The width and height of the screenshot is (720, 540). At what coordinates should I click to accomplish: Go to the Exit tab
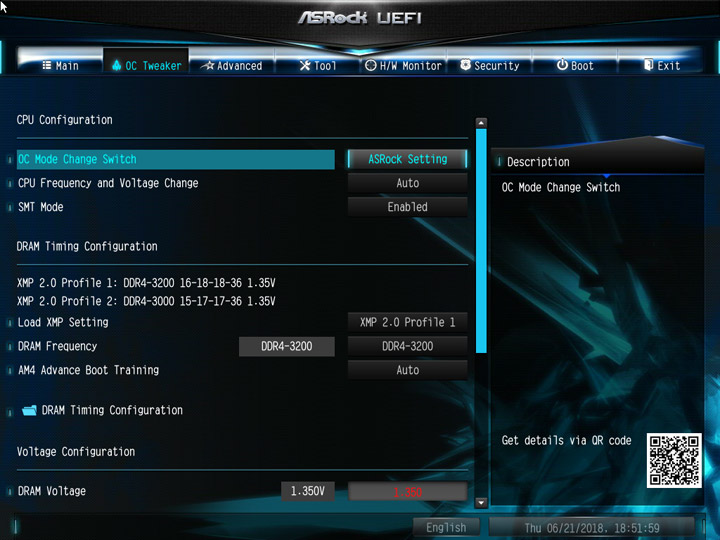(661, 66)
